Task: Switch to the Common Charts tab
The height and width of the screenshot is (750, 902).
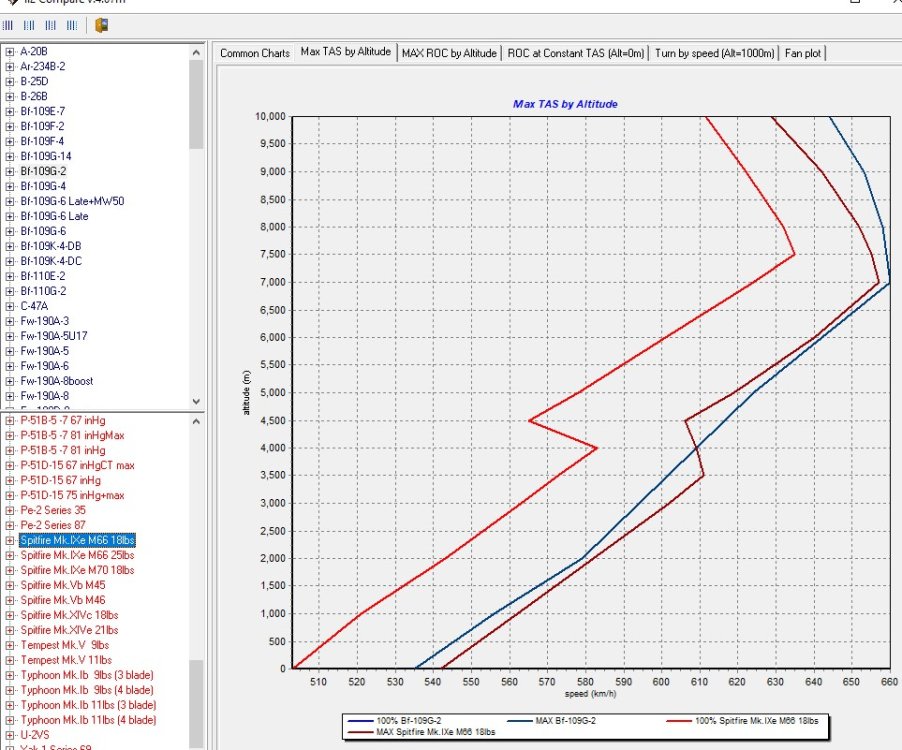Action: coord(254,53)
